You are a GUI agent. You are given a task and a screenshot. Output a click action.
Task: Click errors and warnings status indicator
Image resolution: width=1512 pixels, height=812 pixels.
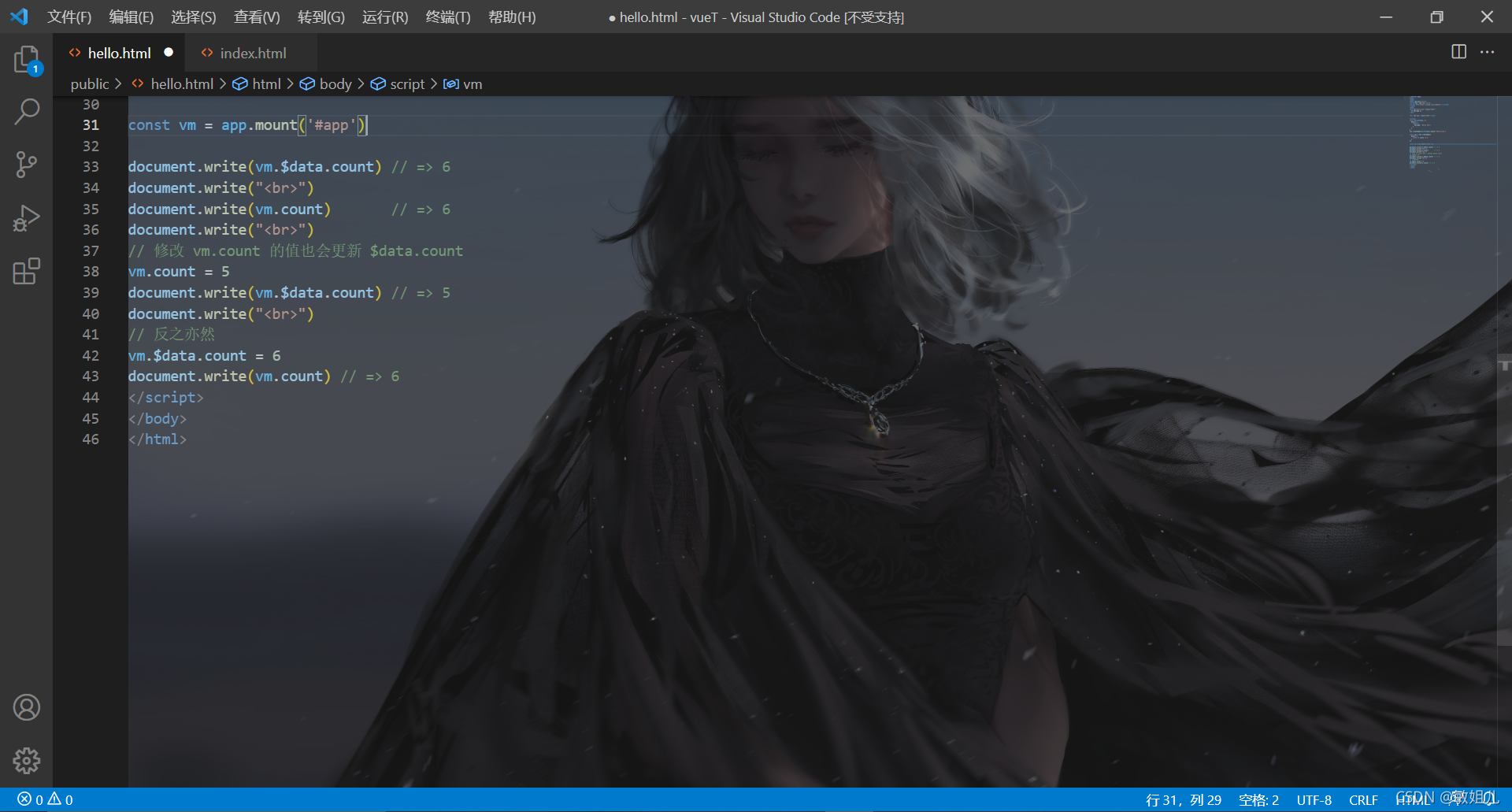click(x=45, y=799)
